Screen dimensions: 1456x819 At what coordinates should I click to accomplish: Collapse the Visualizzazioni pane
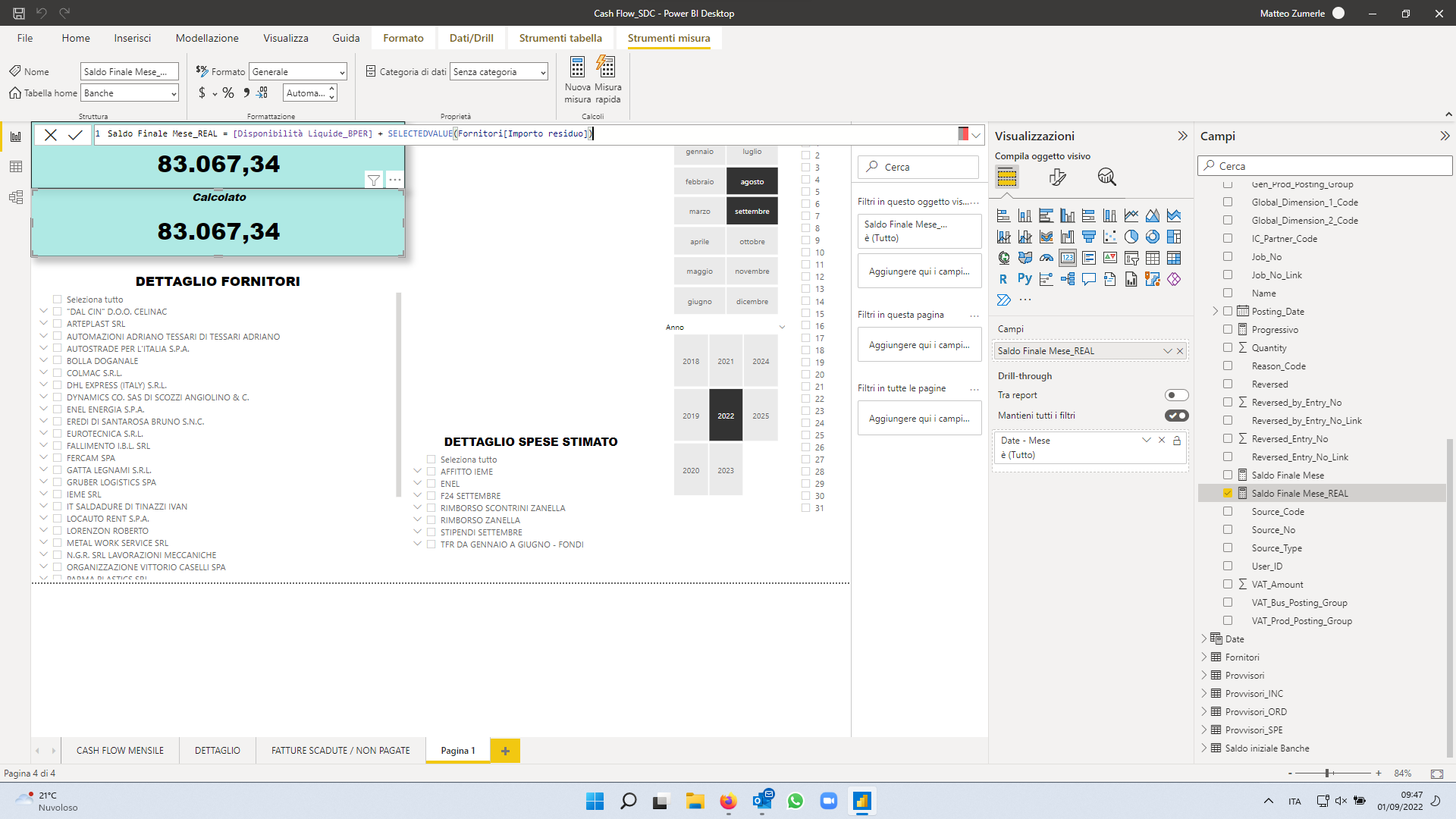pos(1182,136)
